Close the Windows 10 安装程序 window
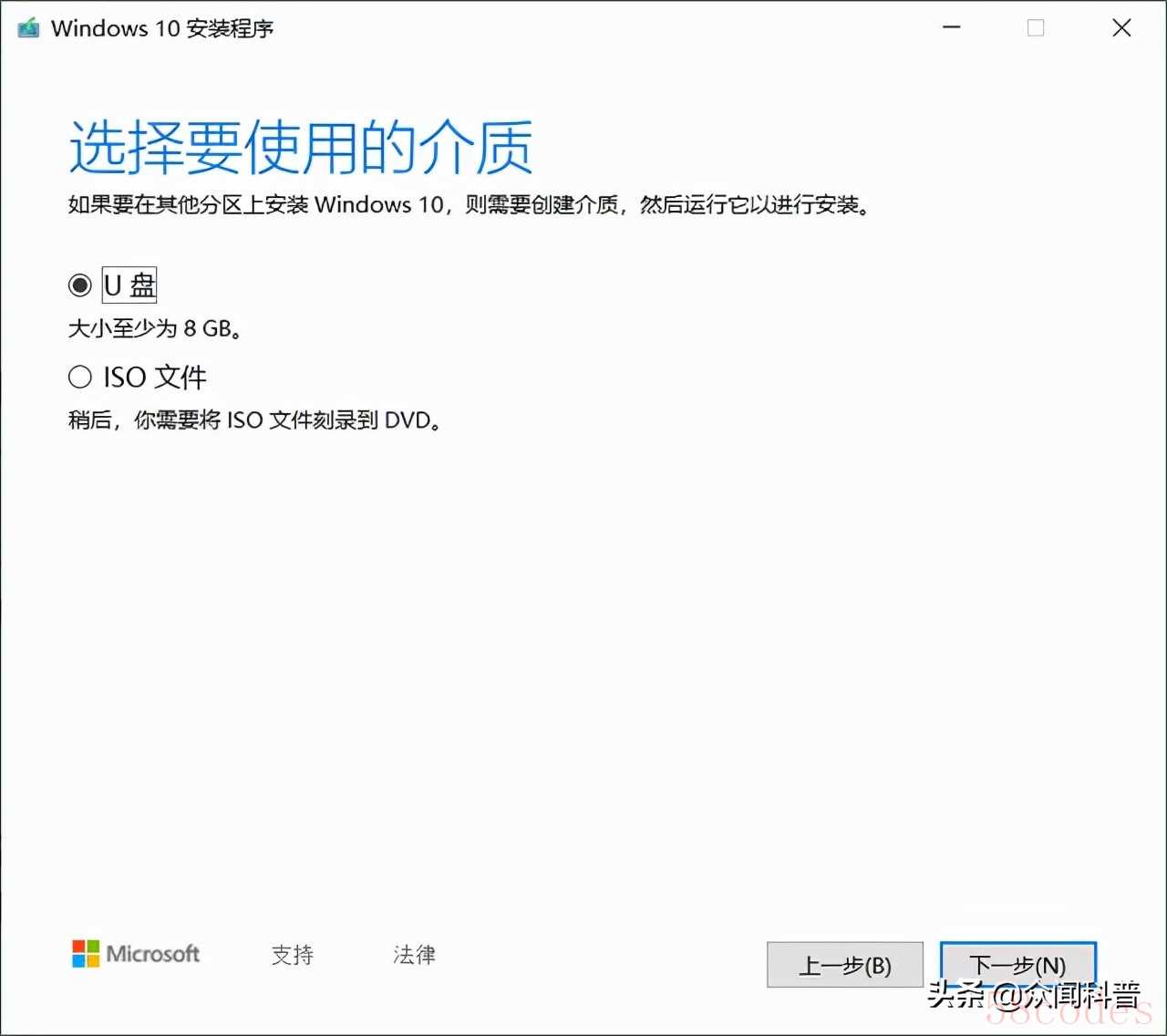This screenshot has height=1036, width=1167. (1121, 28)
